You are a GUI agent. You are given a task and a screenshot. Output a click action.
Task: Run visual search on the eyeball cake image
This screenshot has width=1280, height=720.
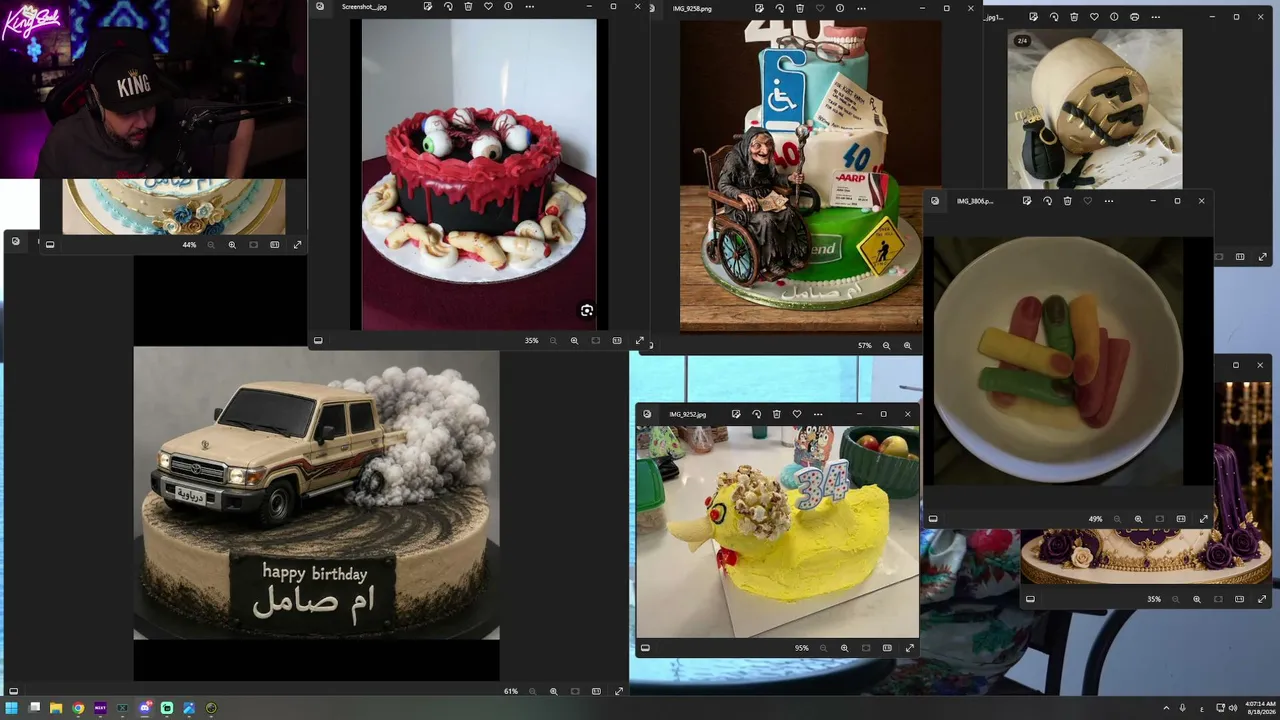[x=587, y=311]
